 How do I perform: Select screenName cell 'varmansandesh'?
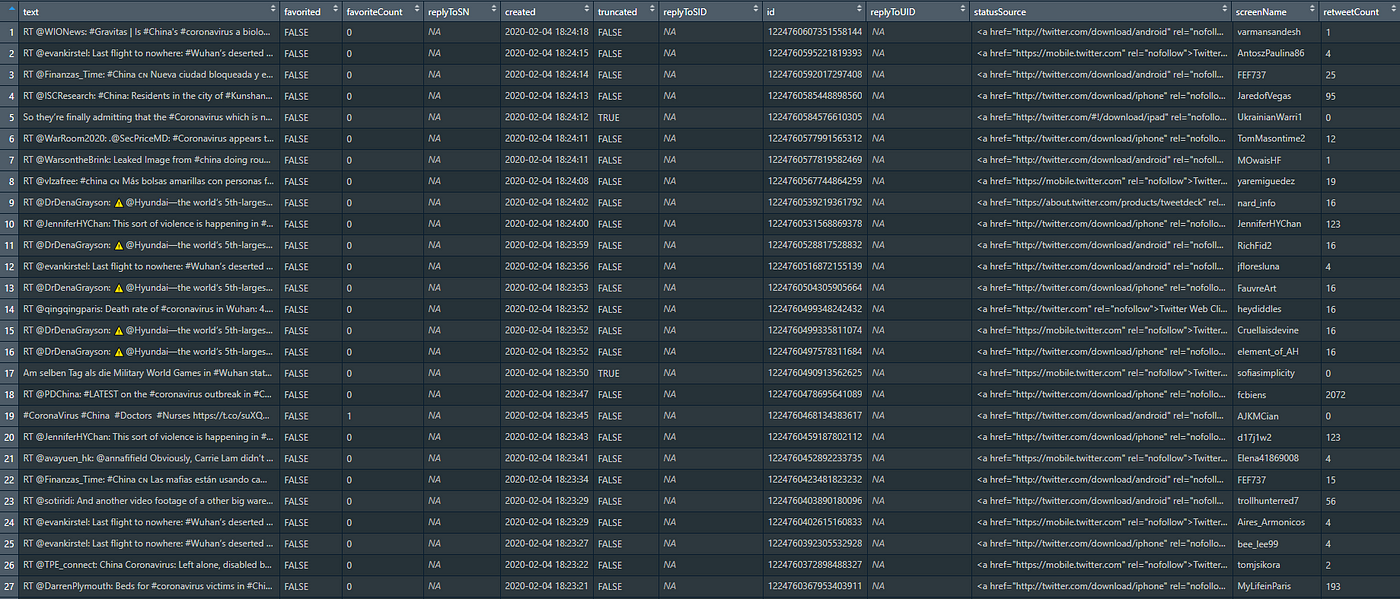coord(1270,32)
